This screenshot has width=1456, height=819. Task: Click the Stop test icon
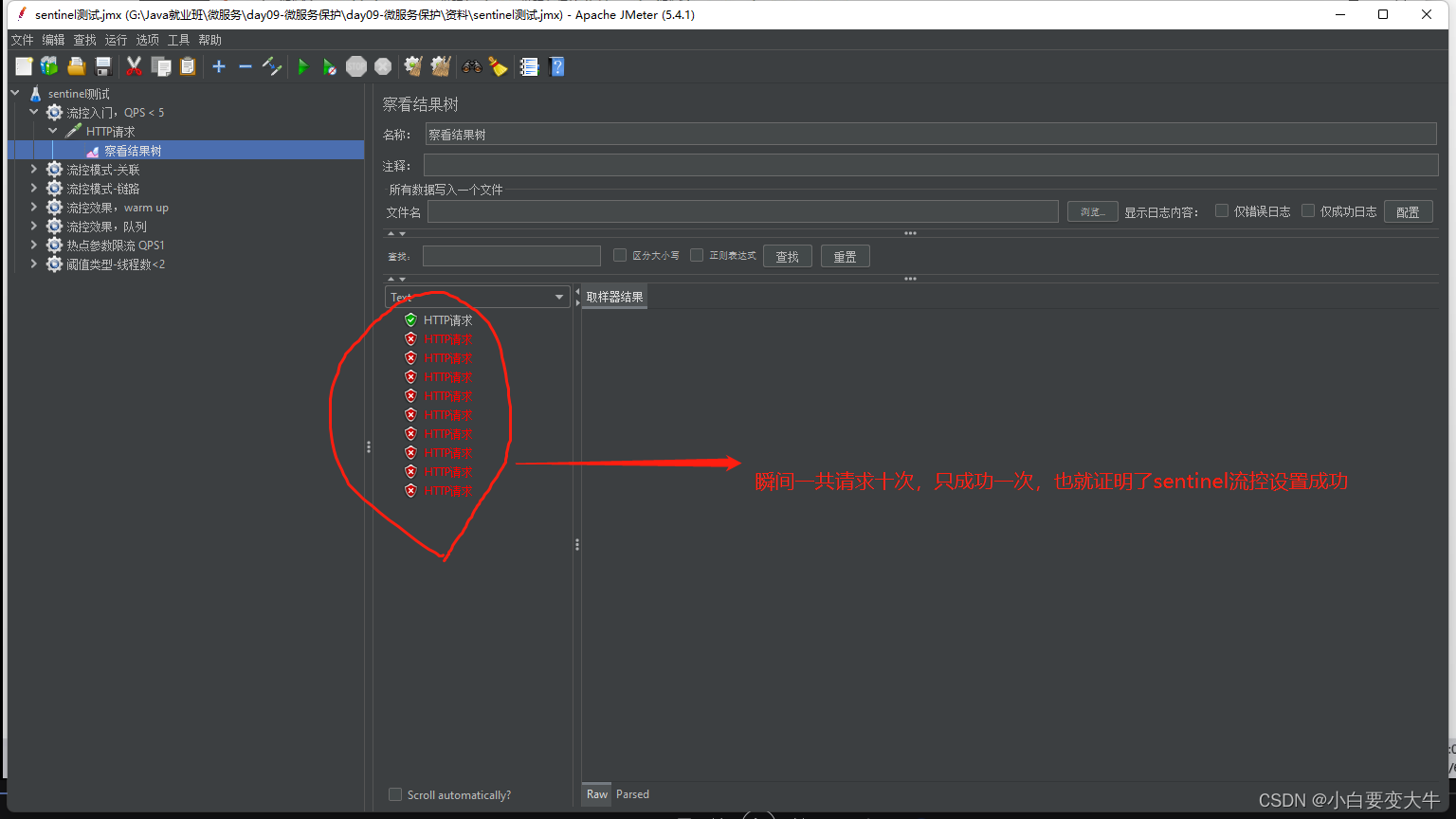tap(356, 66)
